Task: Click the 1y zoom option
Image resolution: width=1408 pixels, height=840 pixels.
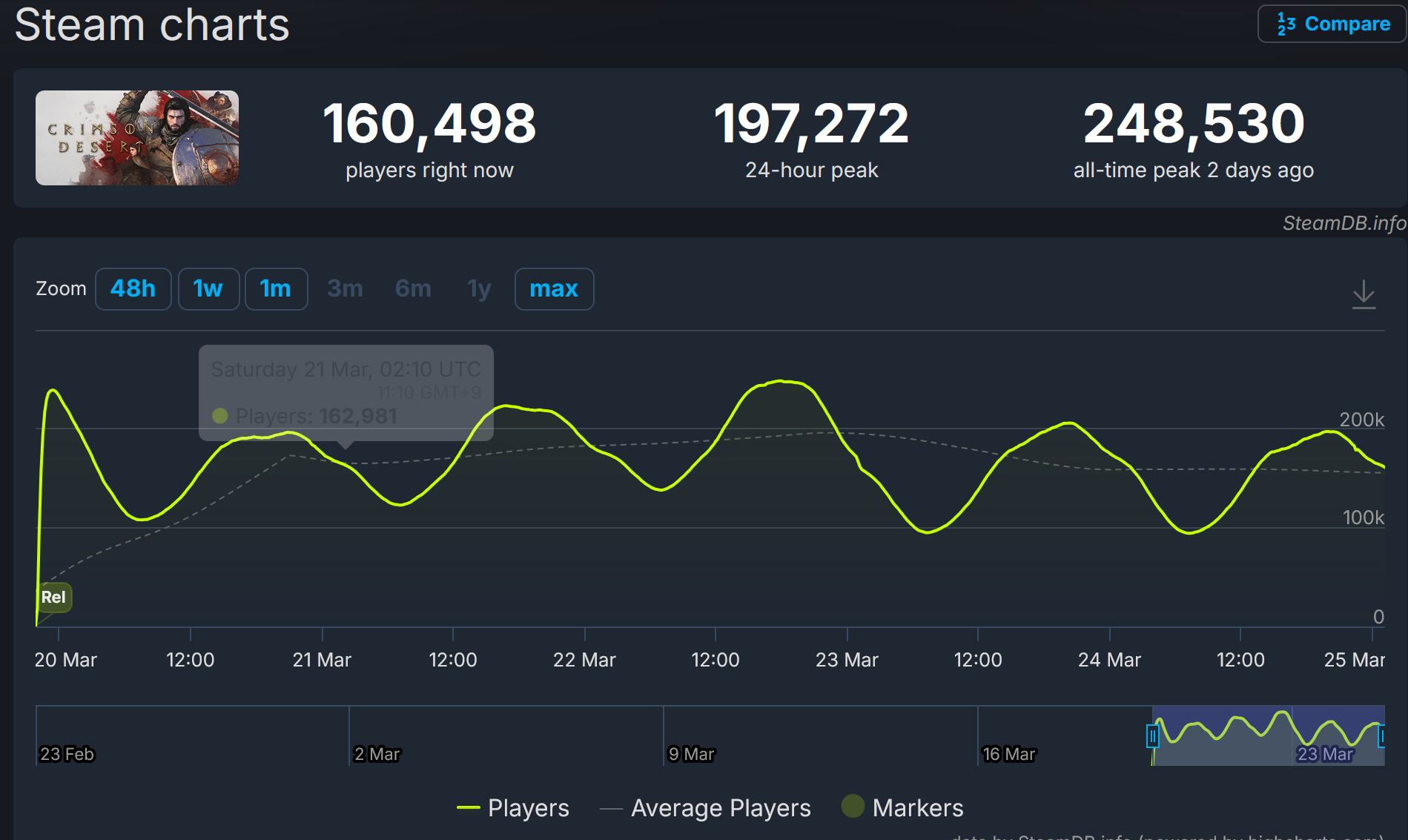Action: [479, 288]
